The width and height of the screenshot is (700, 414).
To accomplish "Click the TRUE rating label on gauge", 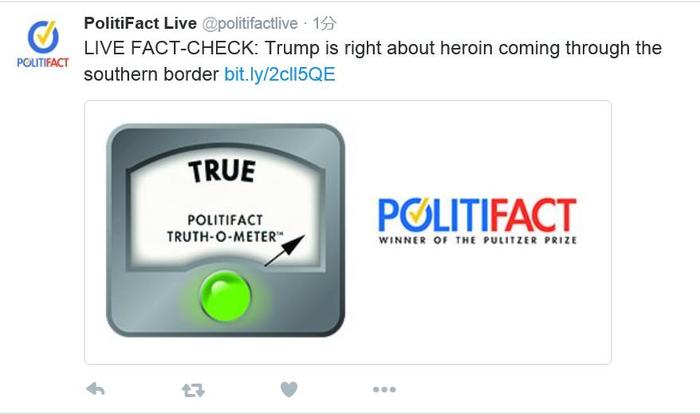I will coord(222,171).
